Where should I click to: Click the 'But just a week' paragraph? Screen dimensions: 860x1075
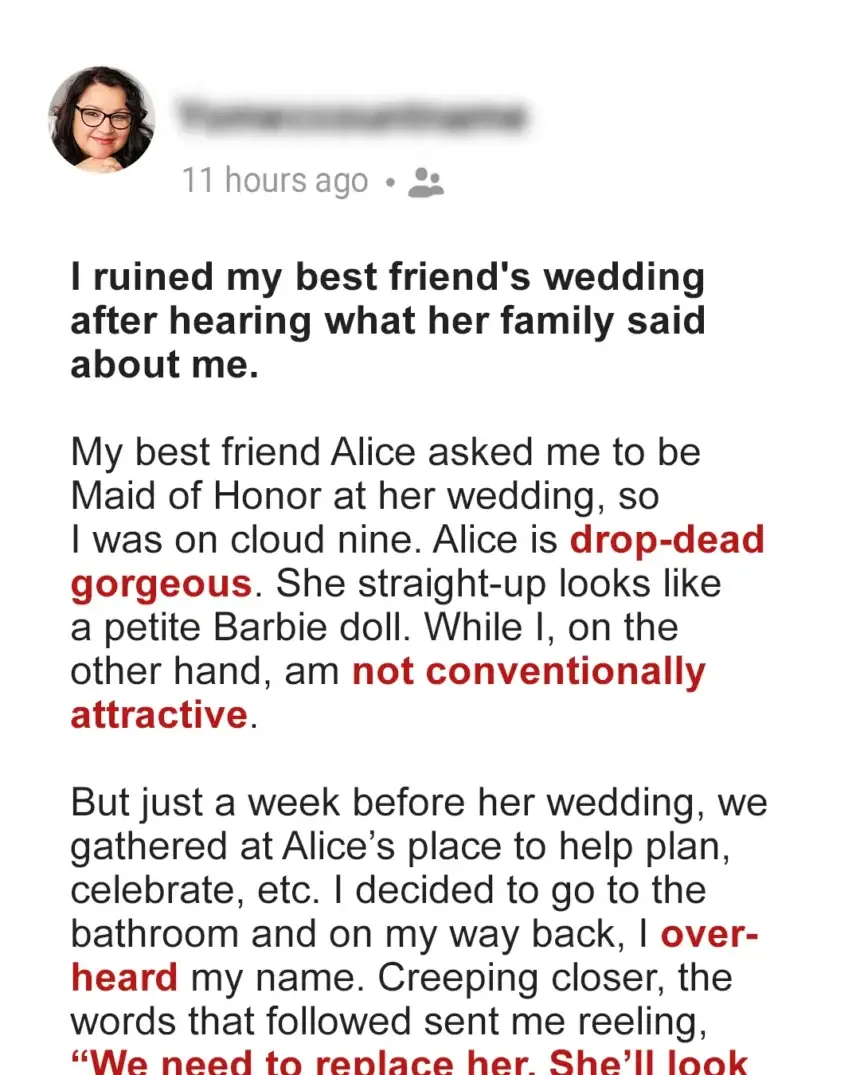(x=418, y=932)
